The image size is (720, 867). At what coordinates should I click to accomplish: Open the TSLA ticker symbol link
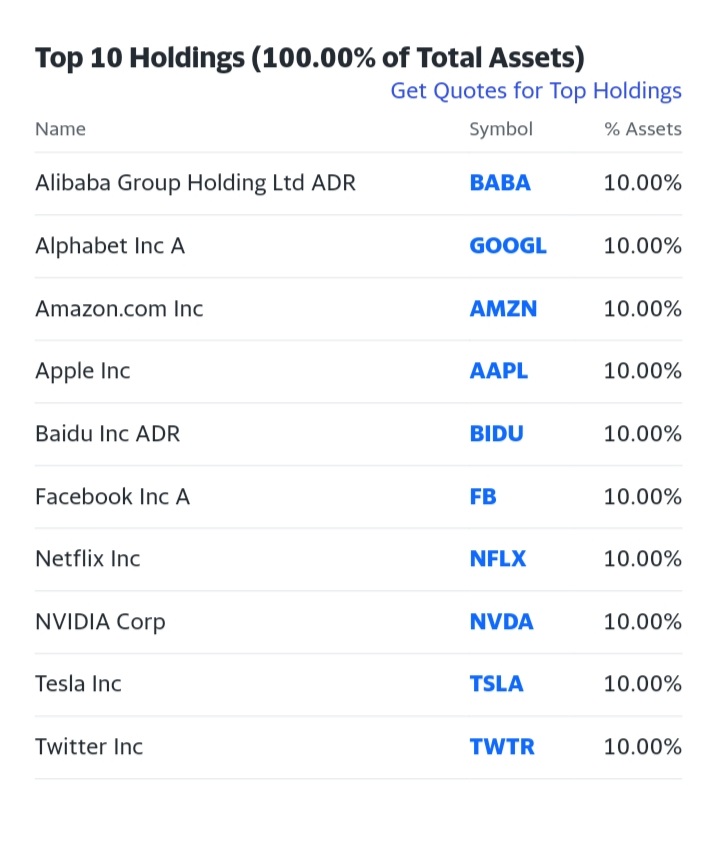click(x=496, y=685)
